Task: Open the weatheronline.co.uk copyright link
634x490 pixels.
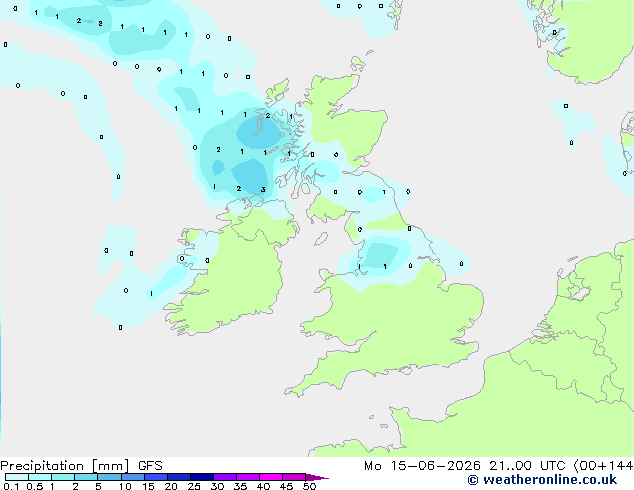Action: click(x=542, y=480)
